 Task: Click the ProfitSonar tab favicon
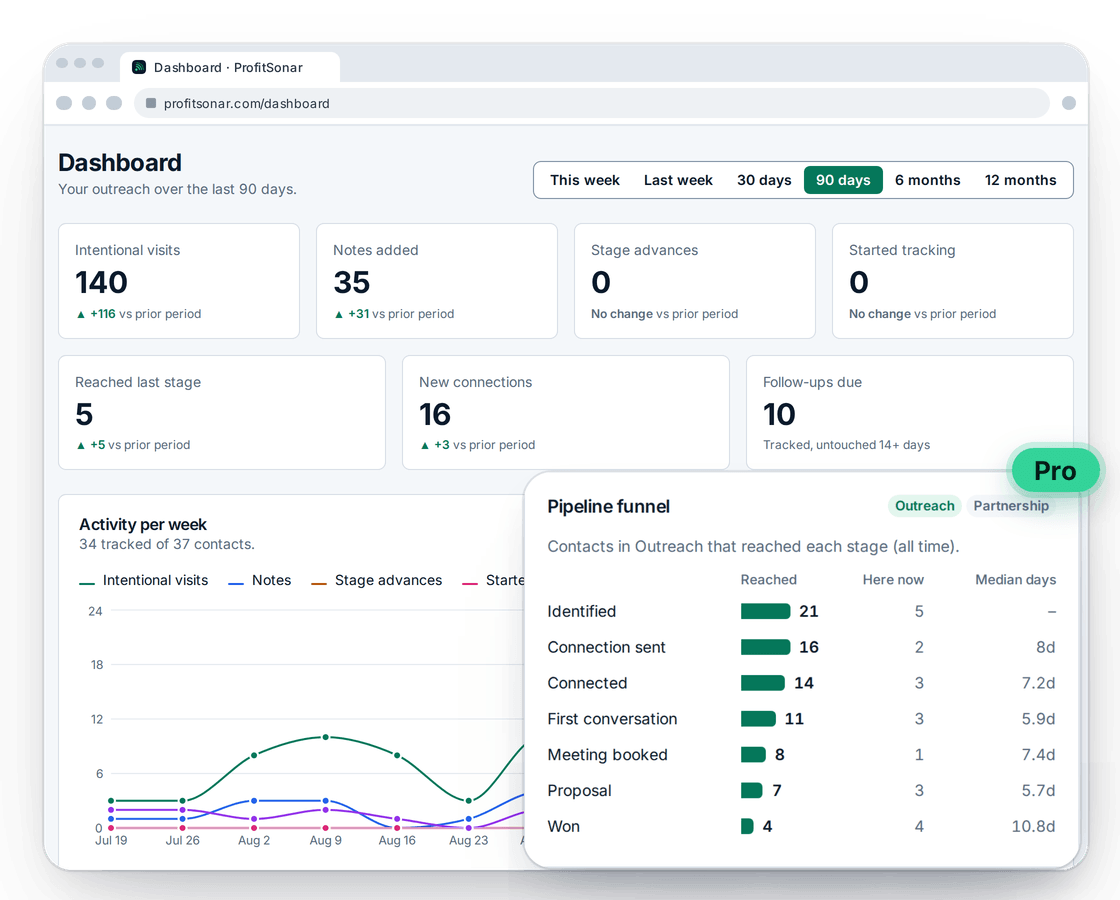pos(139,67)
